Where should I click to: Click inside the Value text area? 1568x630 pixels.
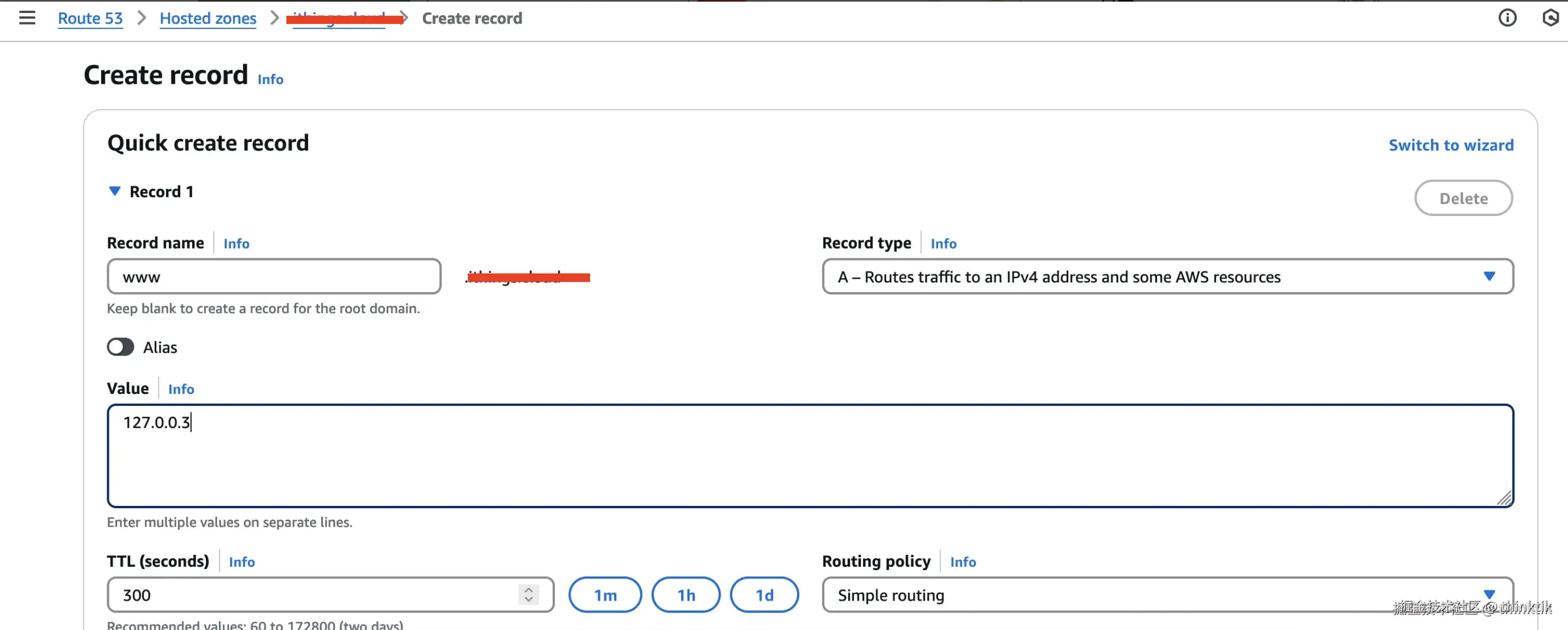point(810,456)
